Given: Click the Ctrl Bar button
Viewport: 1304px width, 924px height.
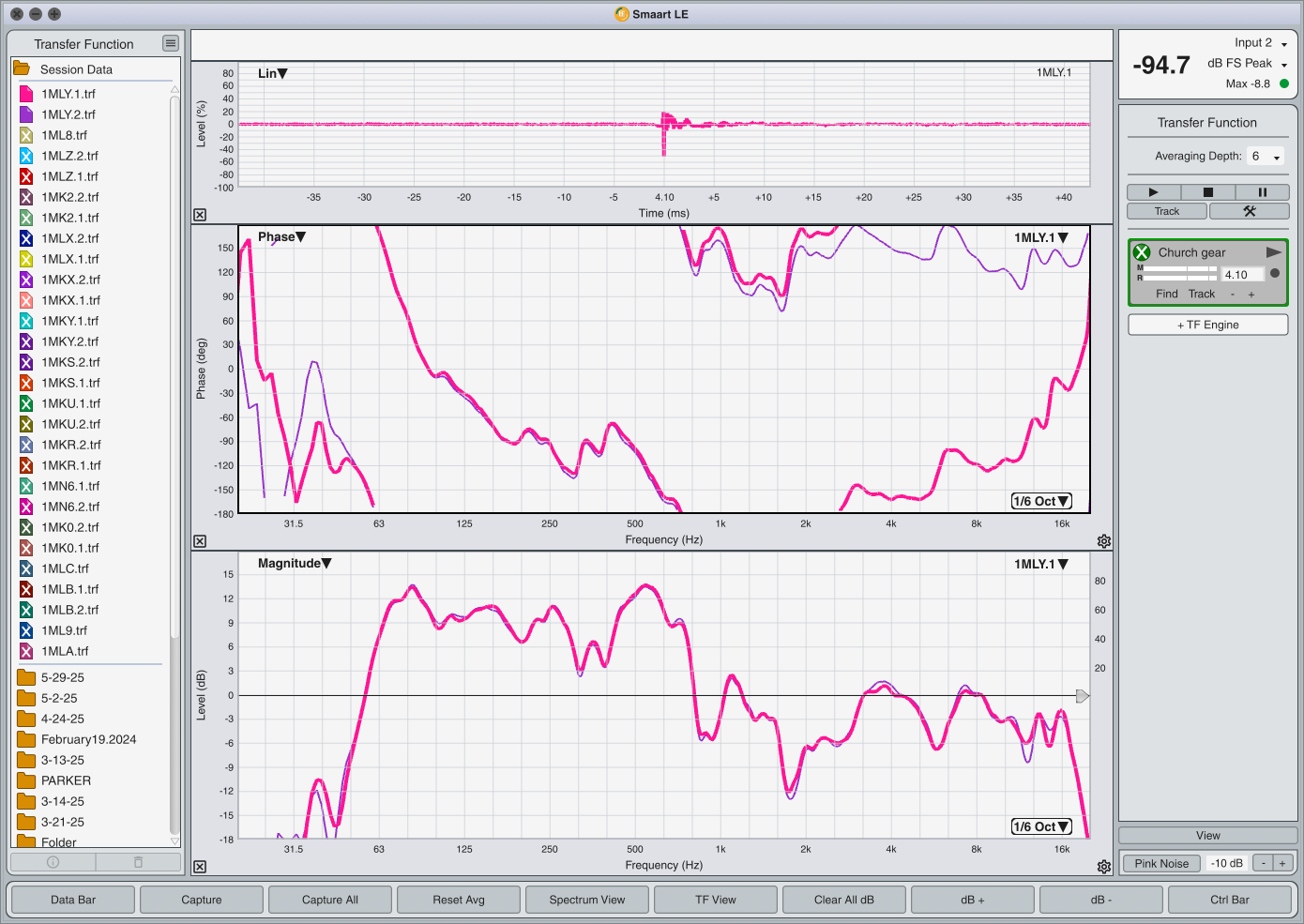Looking at the screenshot, I should [x=1230, y=900].
